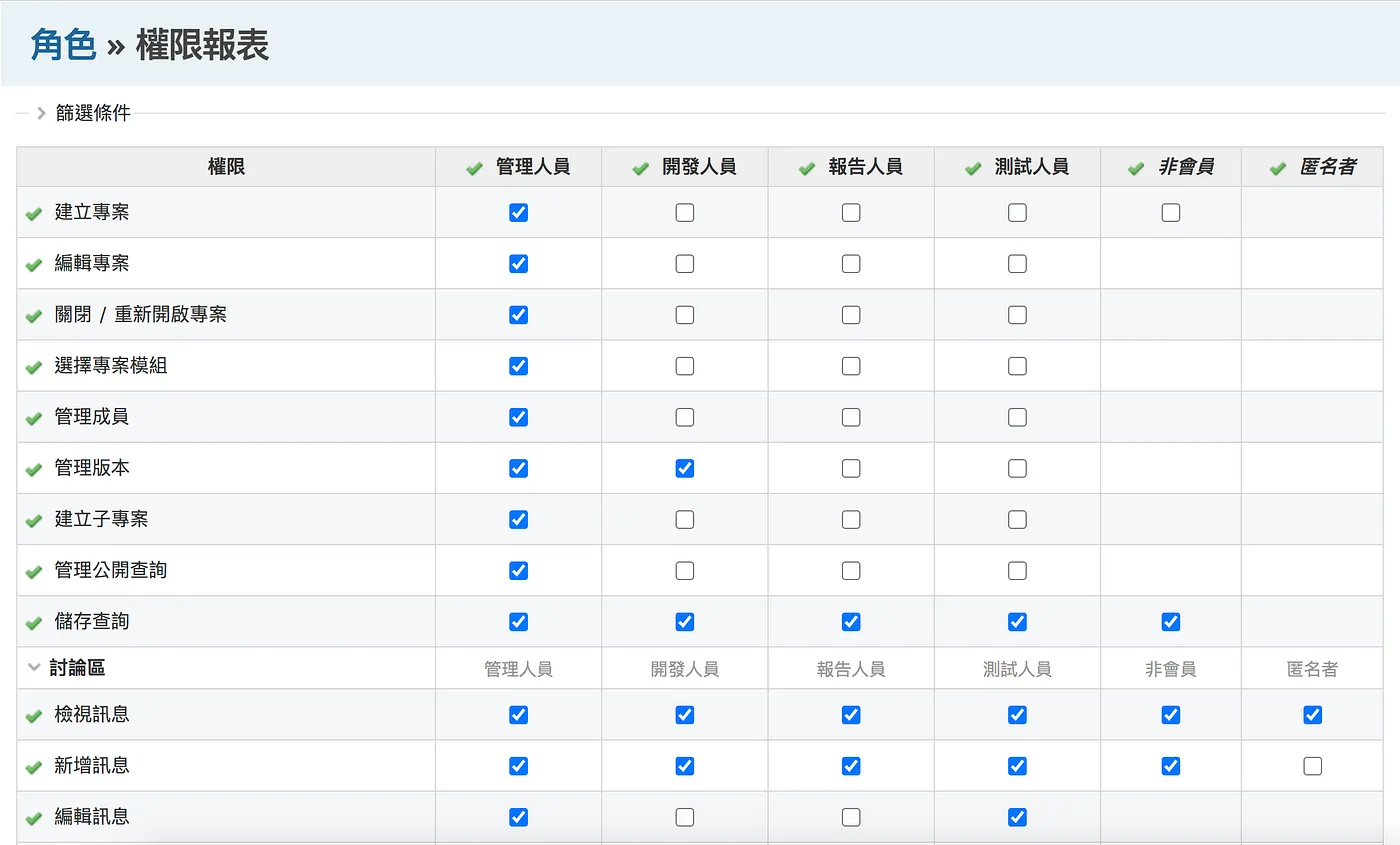
Task: Check 管理公開查詢 for 開發人員
Action: pyautogui.click(x=684, y=570)
